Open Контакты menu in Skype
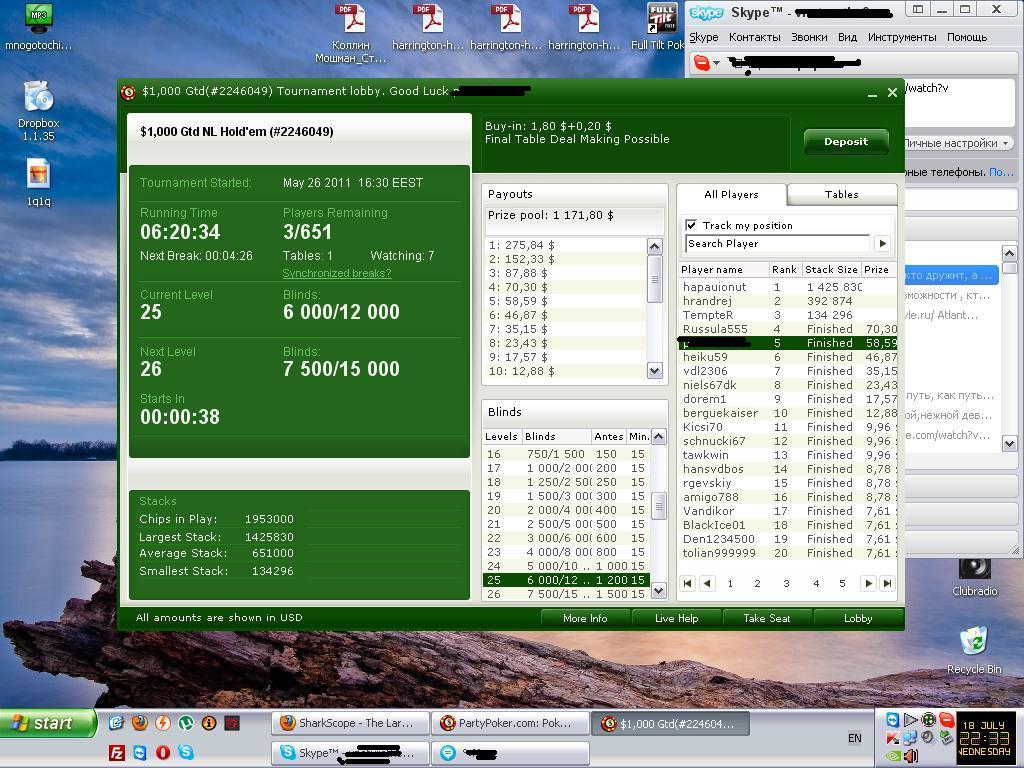This screenshot has width=1024, height=768. tap(754, 37)
